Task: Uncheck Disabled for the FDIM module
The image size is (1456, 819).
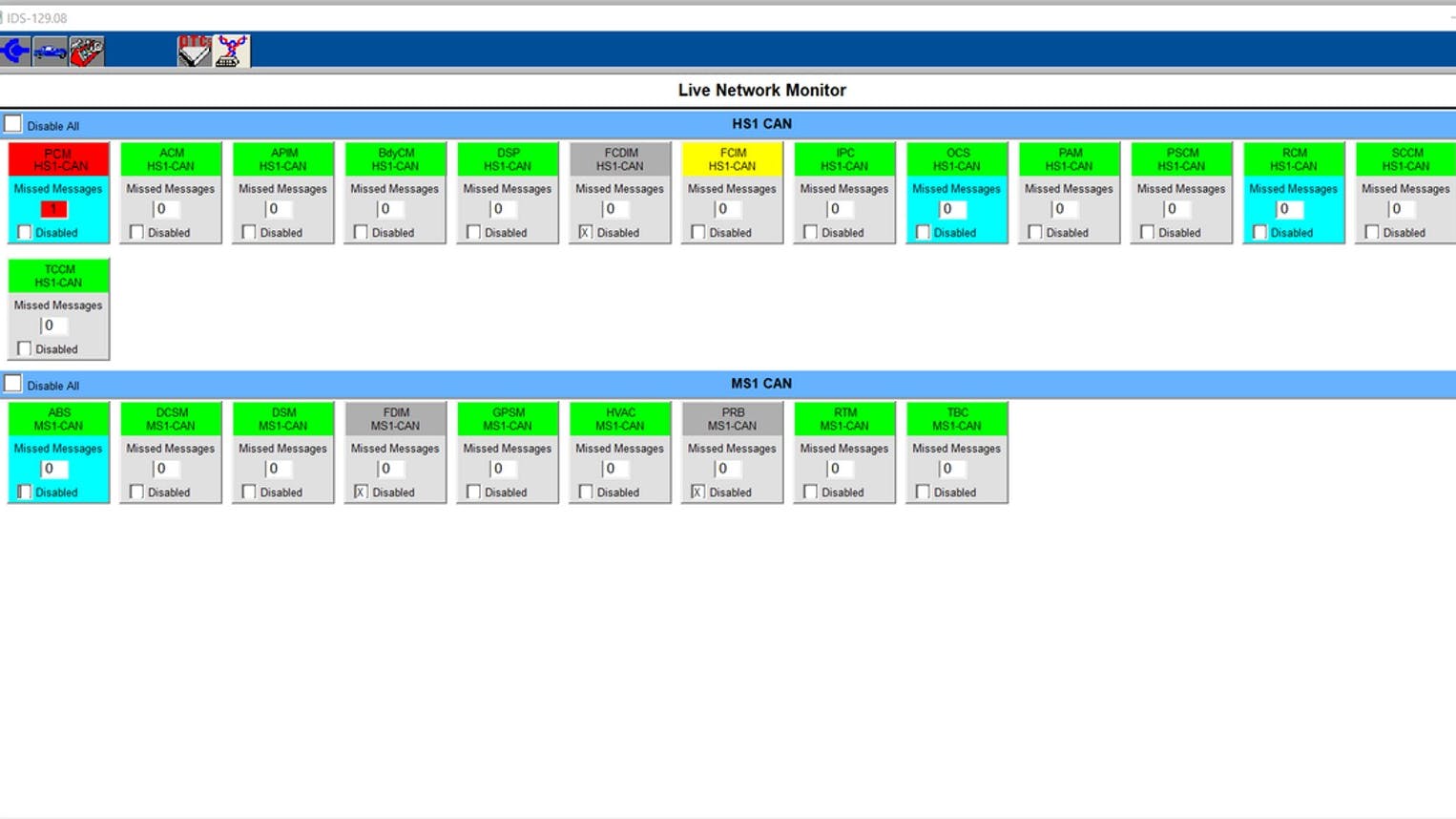Action: click(x=360, y=492)
